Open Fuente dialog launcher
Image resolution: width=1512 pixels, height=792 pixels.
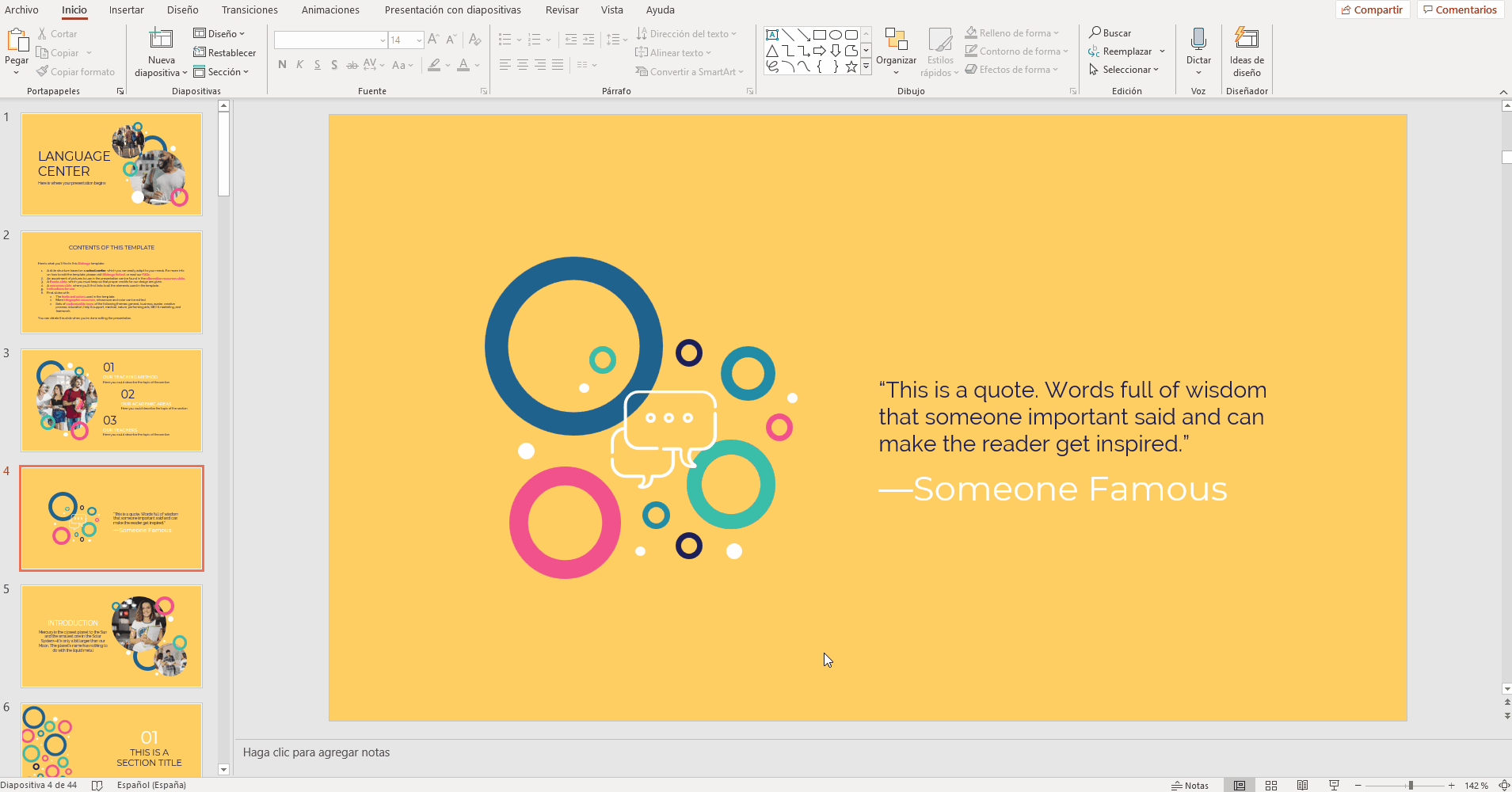(484, 91)
